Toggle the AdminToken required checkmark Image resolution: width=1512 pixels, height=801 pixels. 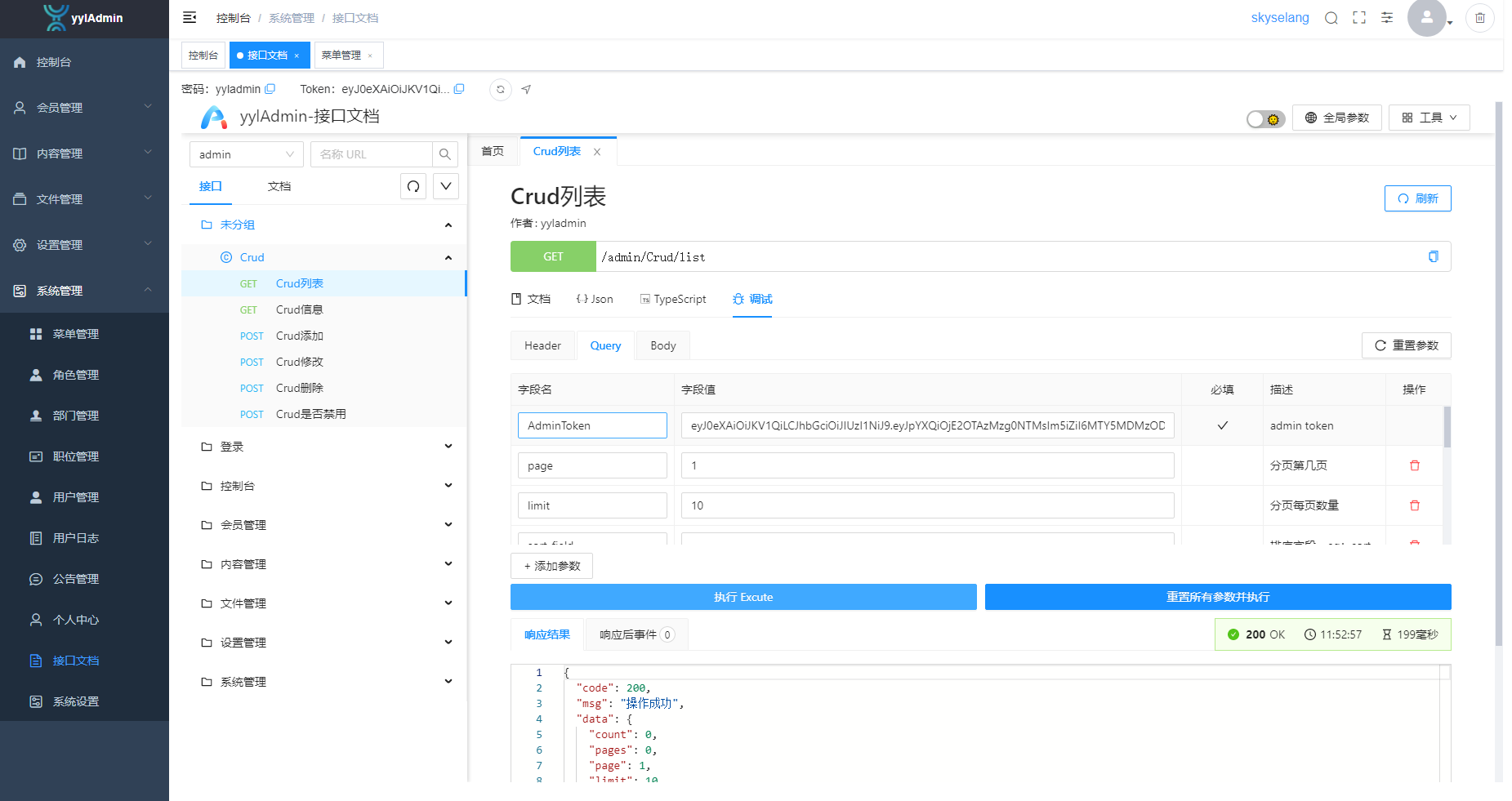point(1222,425)
